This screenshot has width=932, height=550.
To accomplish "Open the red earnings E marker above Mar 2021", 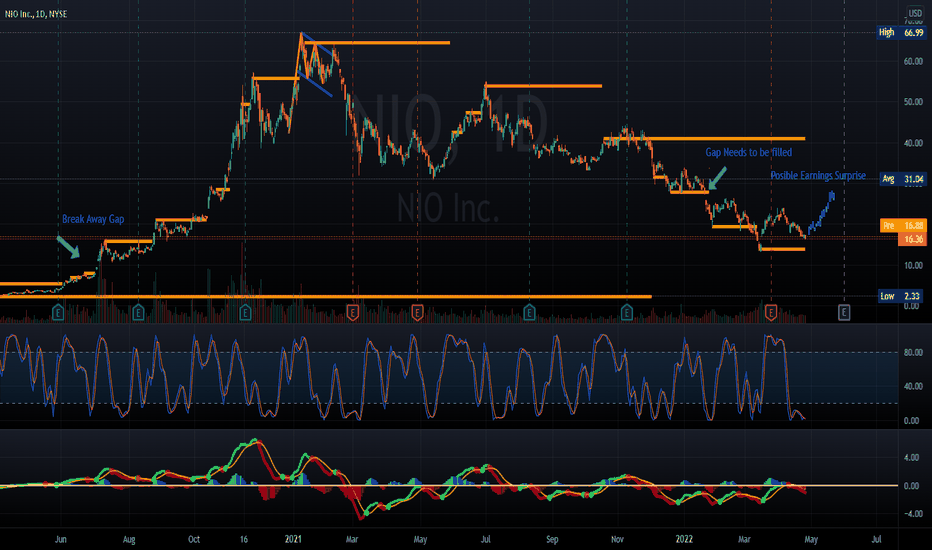I will point(352,312).
